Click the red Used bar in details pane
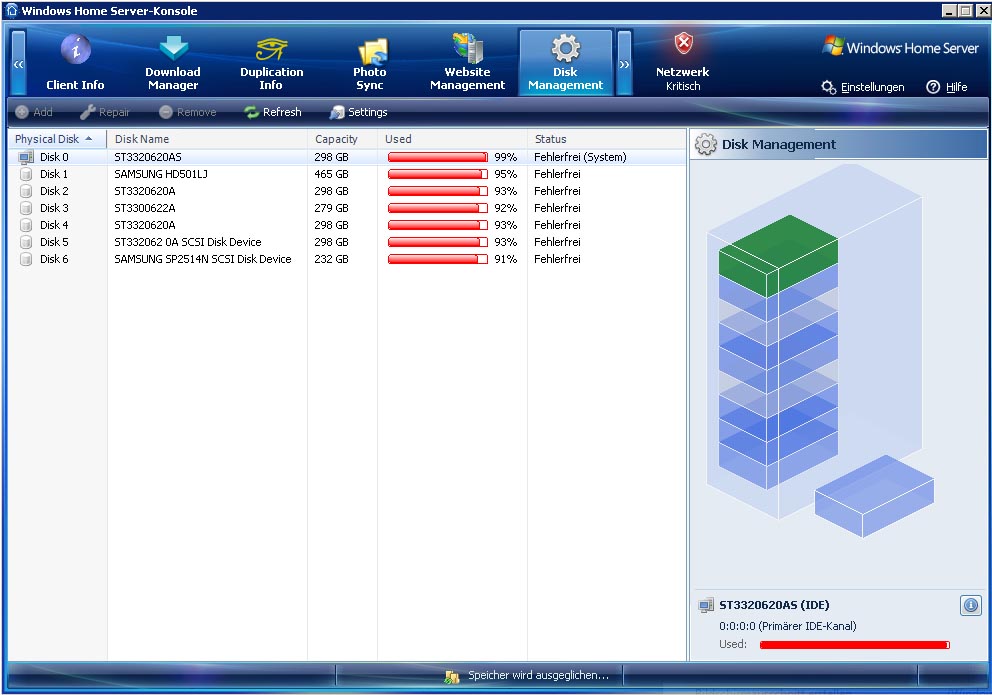The height and width of the screenshot is (695, 992). tap(855, 645)
